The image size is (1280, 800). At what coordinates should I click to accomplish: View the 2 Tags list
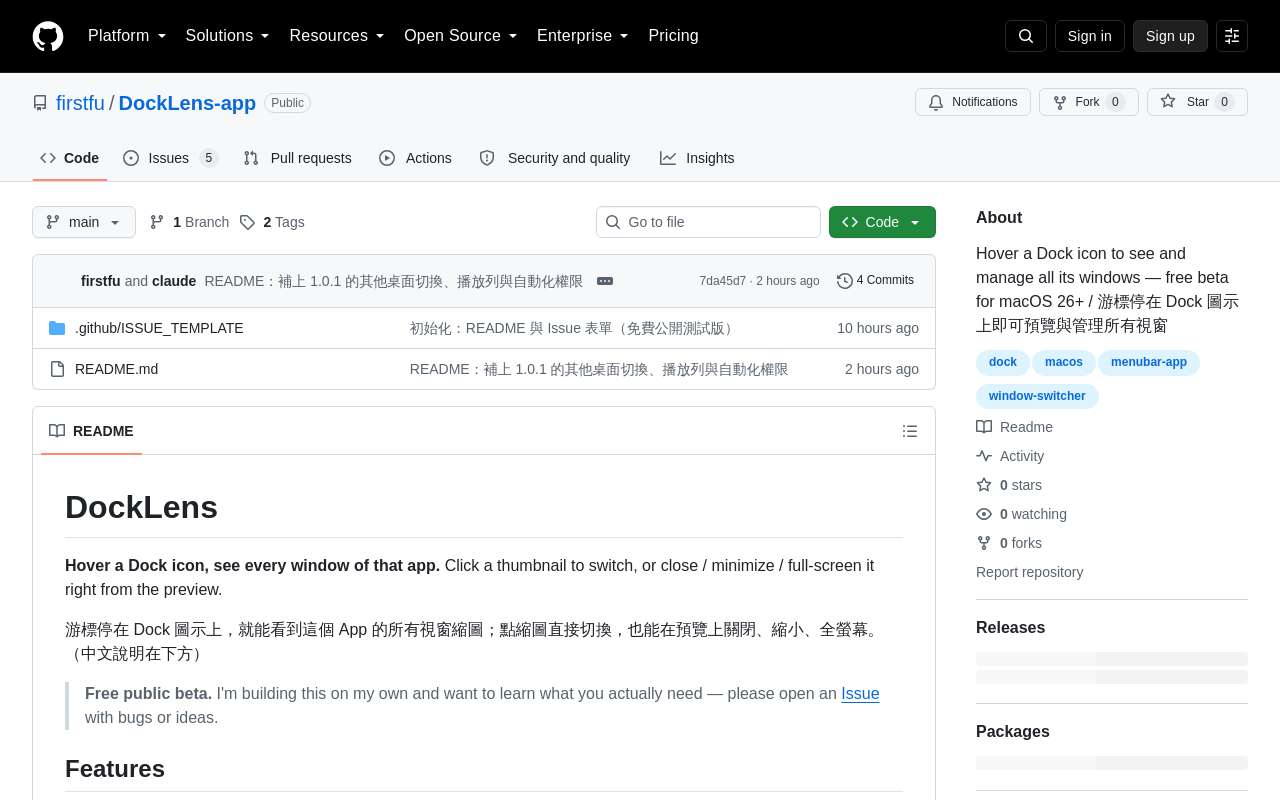coord(272,222)
